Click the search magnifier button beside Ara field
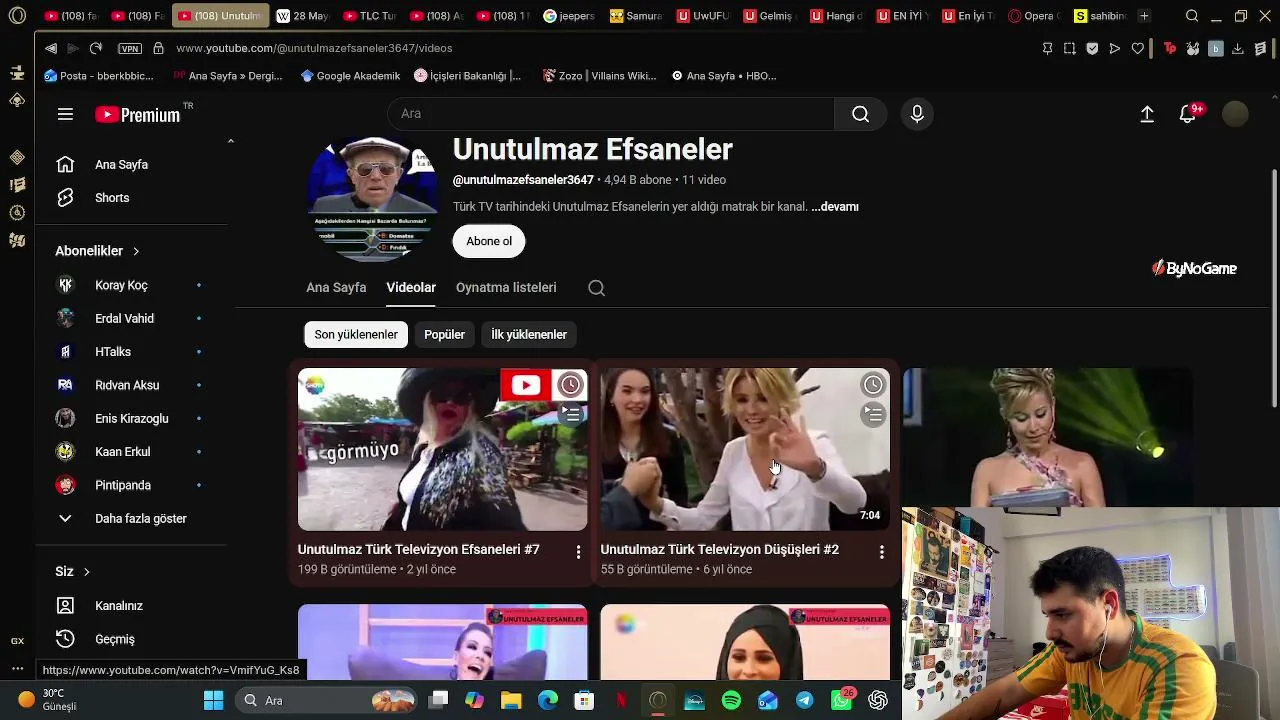Viewport: 1280px width, 720px height. [x=860, y=114]
